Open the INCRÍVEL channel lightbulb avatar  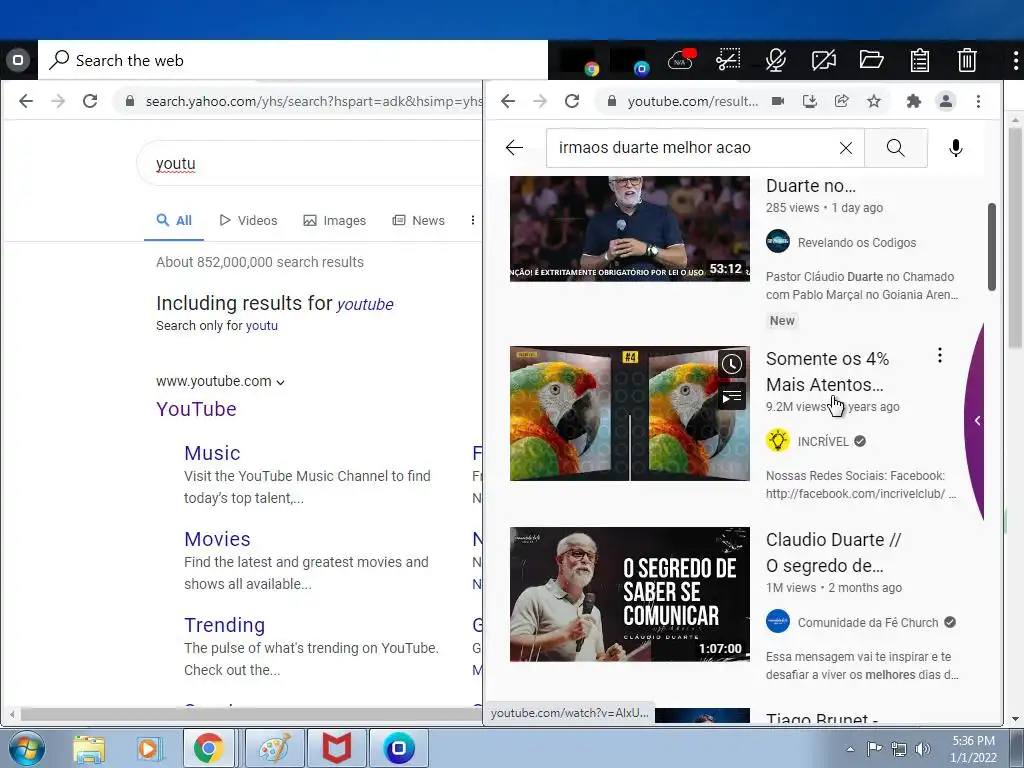778,440
